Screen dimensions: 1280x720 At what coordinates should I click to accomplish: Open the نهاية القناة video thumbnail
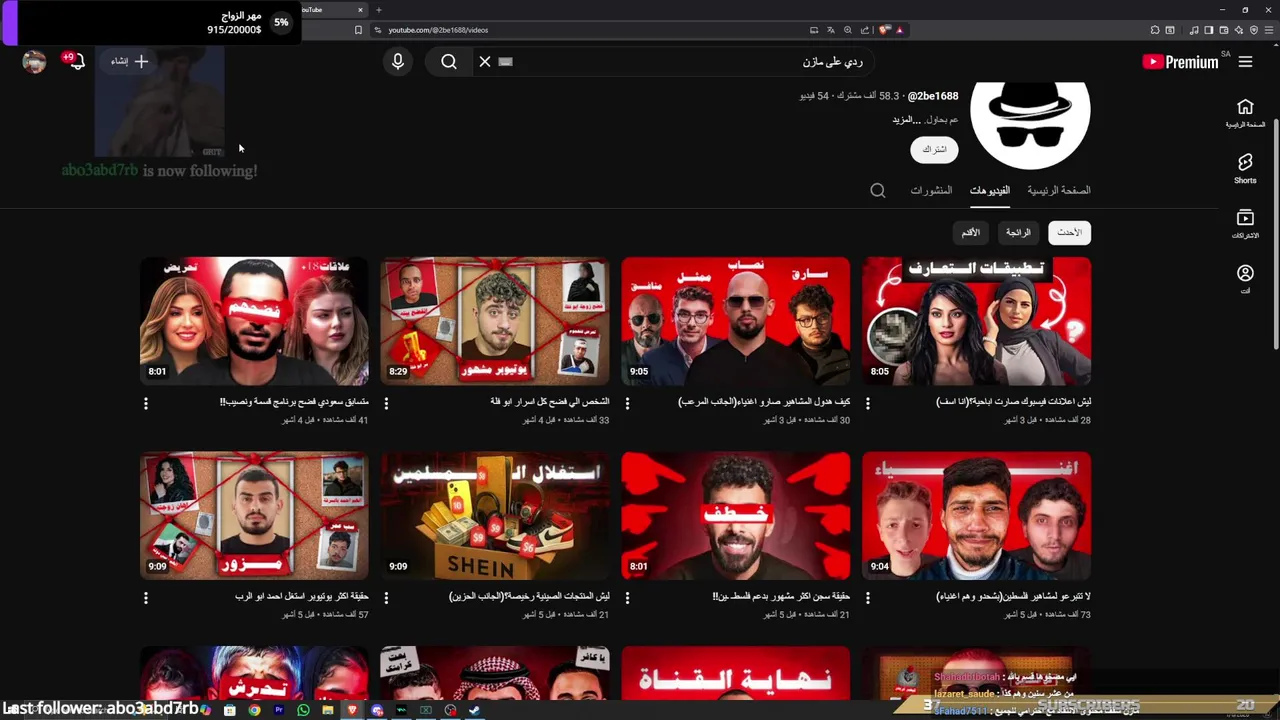pos(736,674)
